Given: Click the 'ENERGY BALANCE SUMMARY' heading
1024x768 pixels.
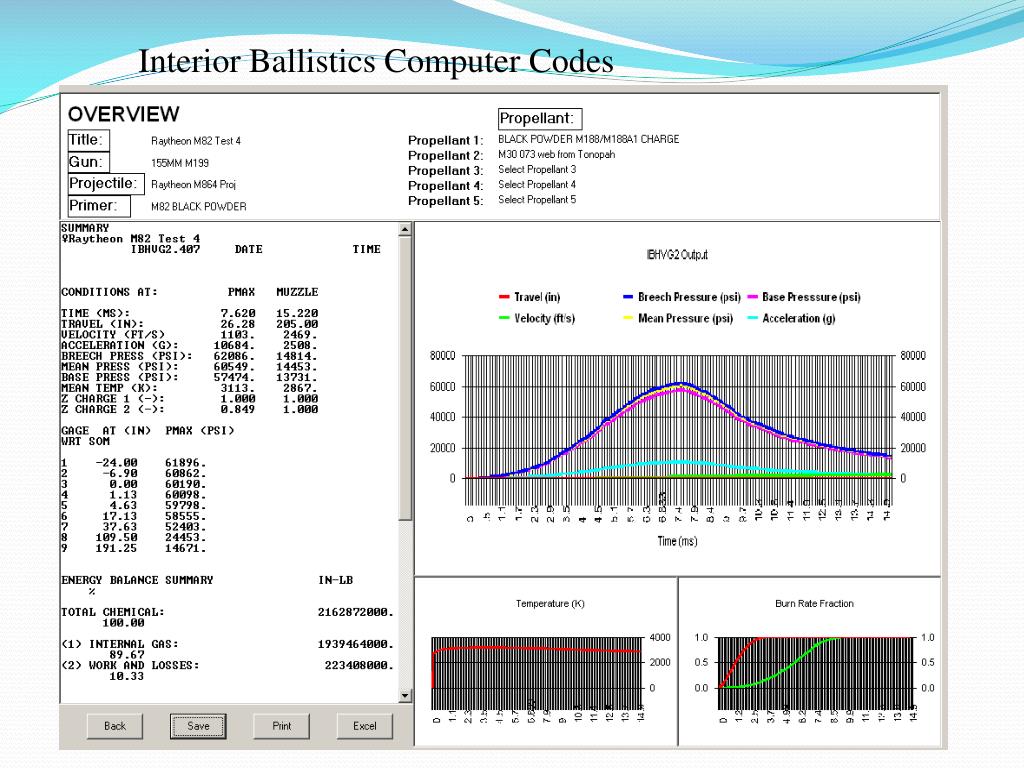Looking at the screenshot, I should tap(137, 581).
